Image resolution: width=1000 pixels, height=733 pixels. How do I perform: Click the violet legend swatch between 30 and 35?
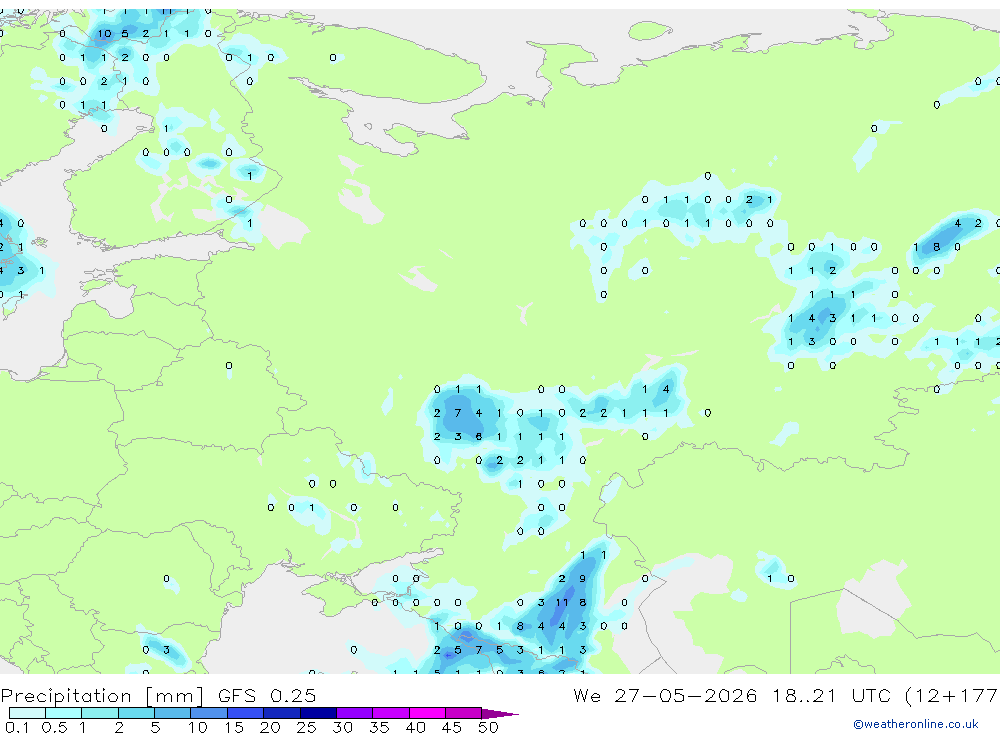355,713
